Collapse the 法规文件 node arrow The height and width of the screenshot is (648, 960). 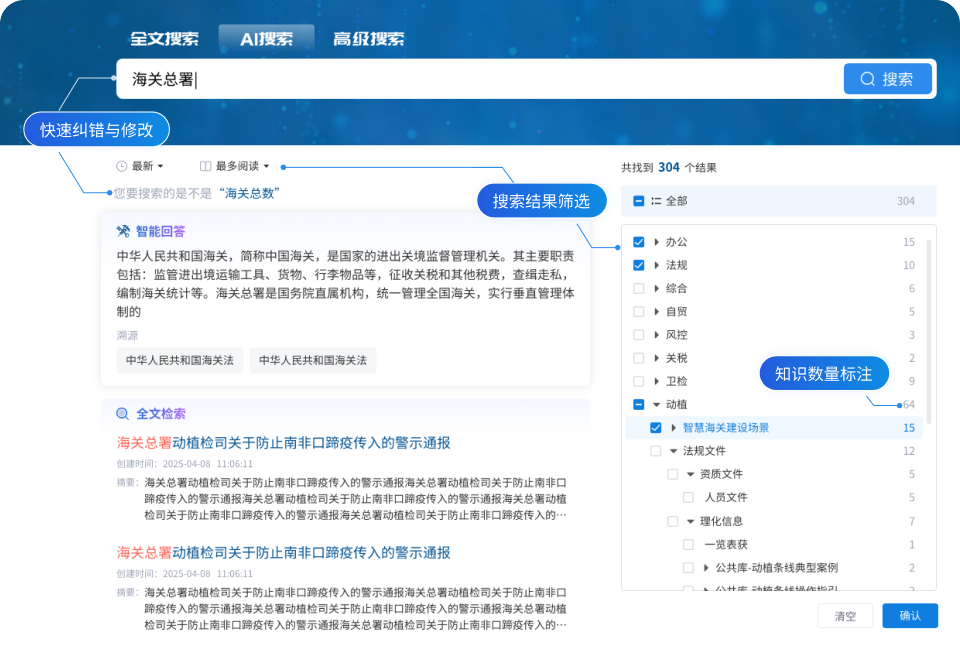click(673, 451)
